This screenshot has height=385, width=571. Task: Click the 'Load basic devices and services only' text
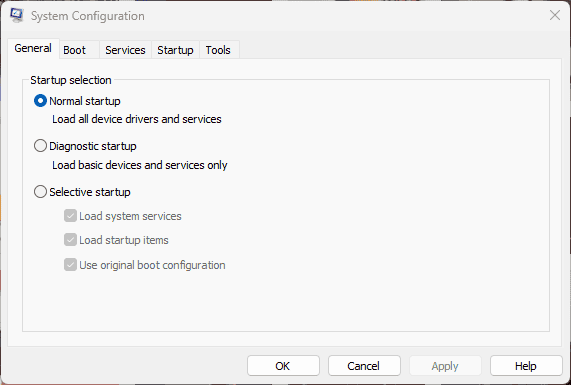pos(139,165)
